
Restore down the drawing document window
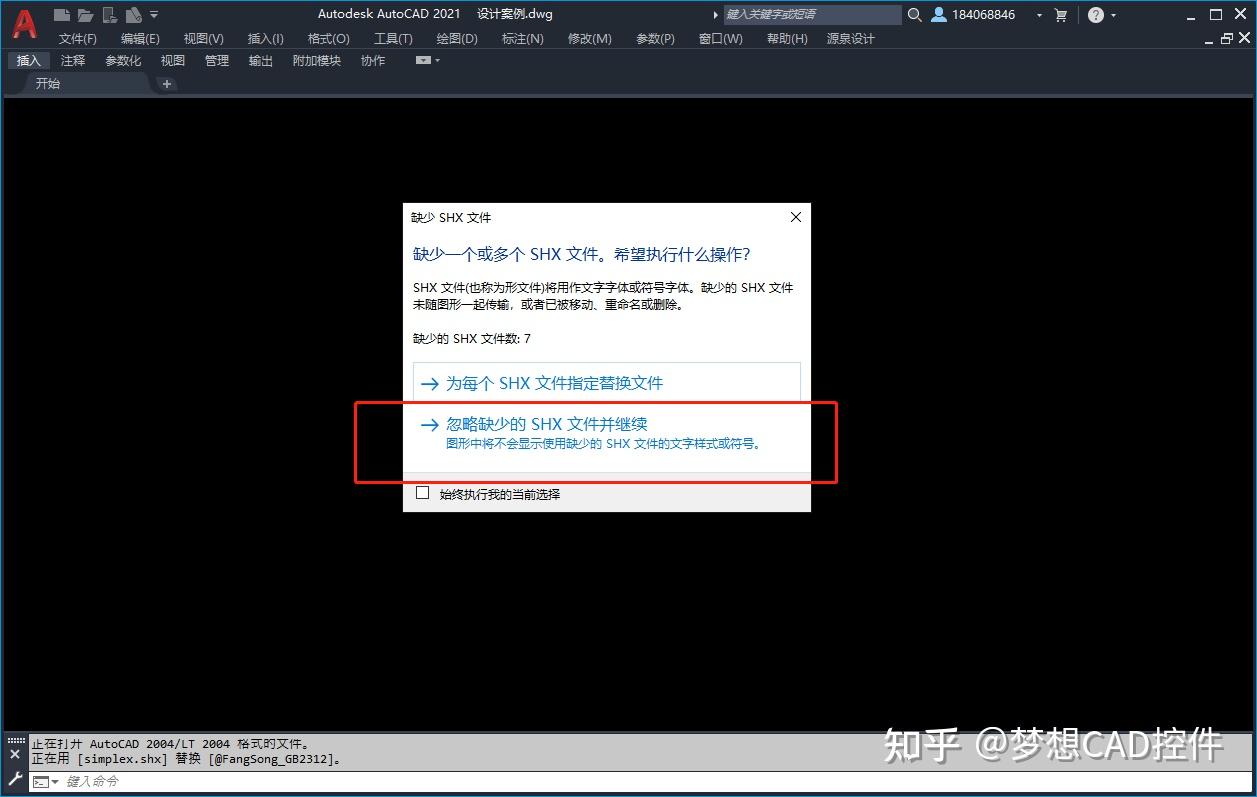[x=1226, y=39]
